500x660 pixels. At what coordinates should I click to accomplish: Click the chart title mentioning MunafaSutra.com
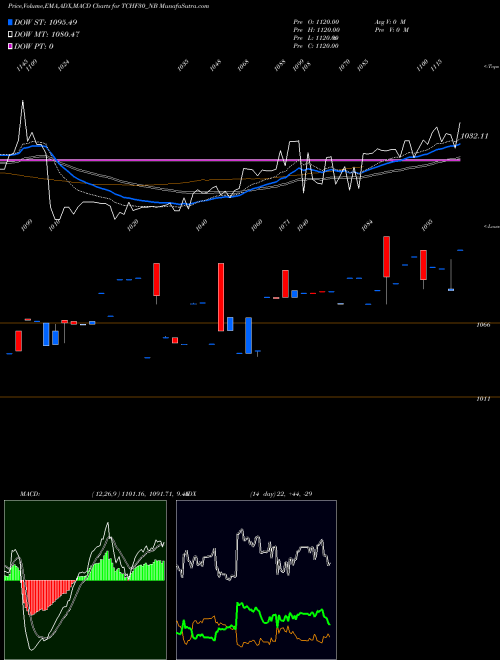[x=108, y=6]
